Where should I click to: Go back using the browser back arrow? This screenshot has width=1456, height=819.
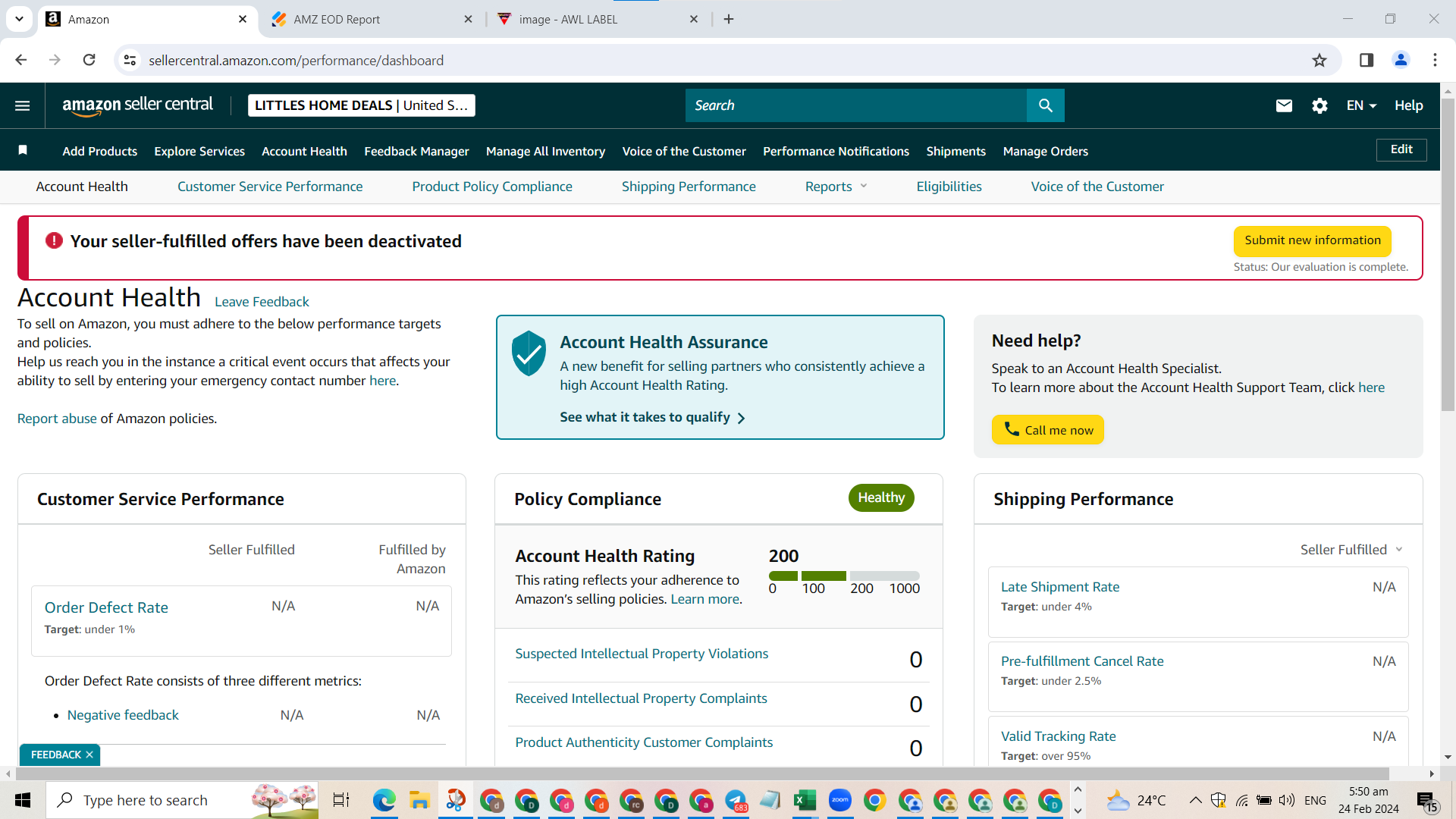point(21,60)
